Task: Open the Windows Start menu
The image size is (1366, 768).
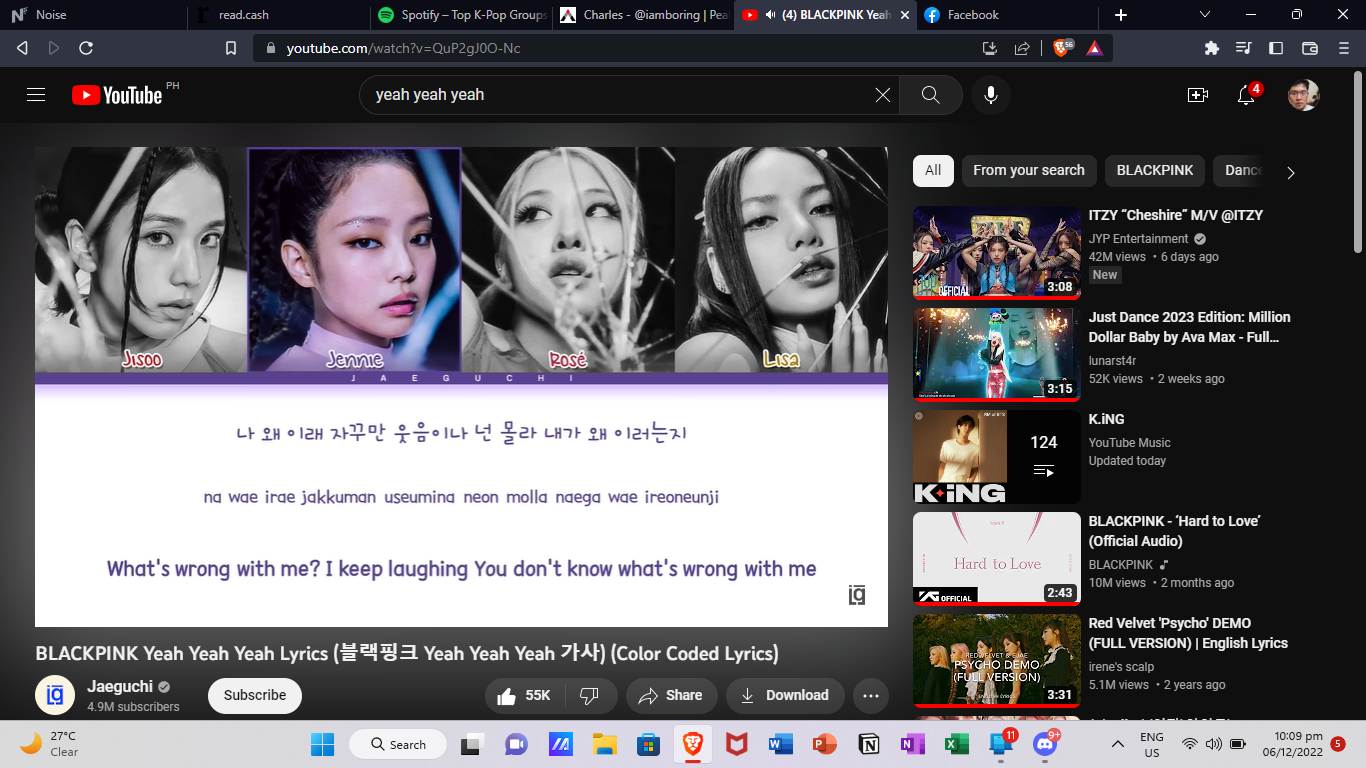Action: pyautogui.click(x=322, y=744)
